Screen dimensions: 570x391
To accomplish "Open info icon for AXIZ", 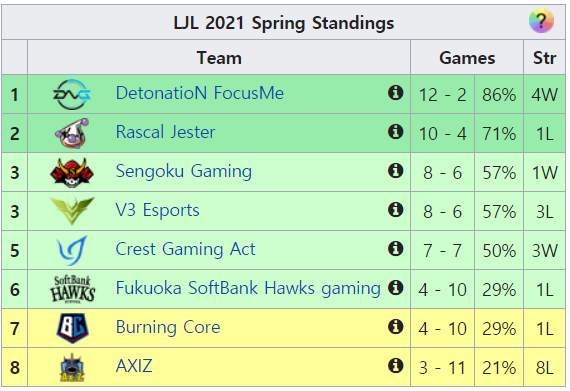I will [x=396, y=366].
